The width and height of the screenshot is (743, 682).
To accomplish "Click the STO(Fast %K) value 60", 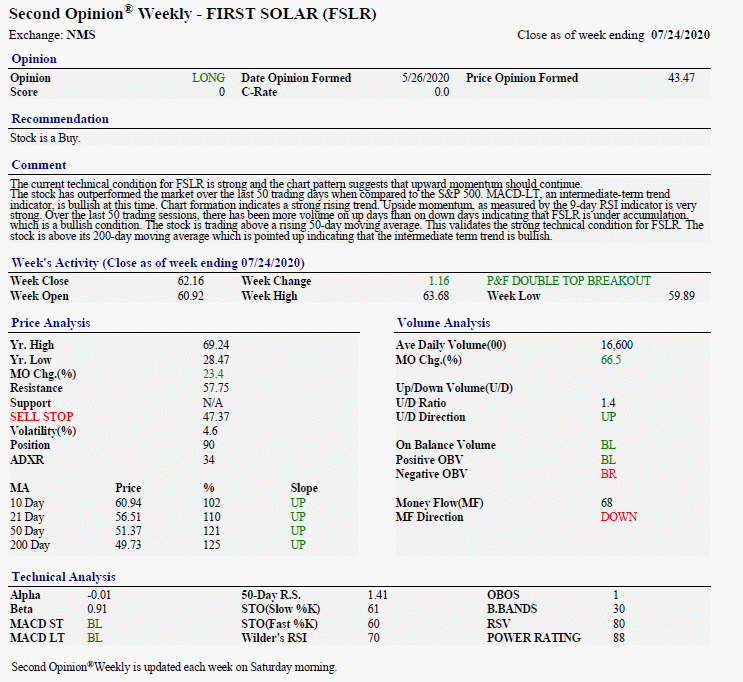I will 373,624.
